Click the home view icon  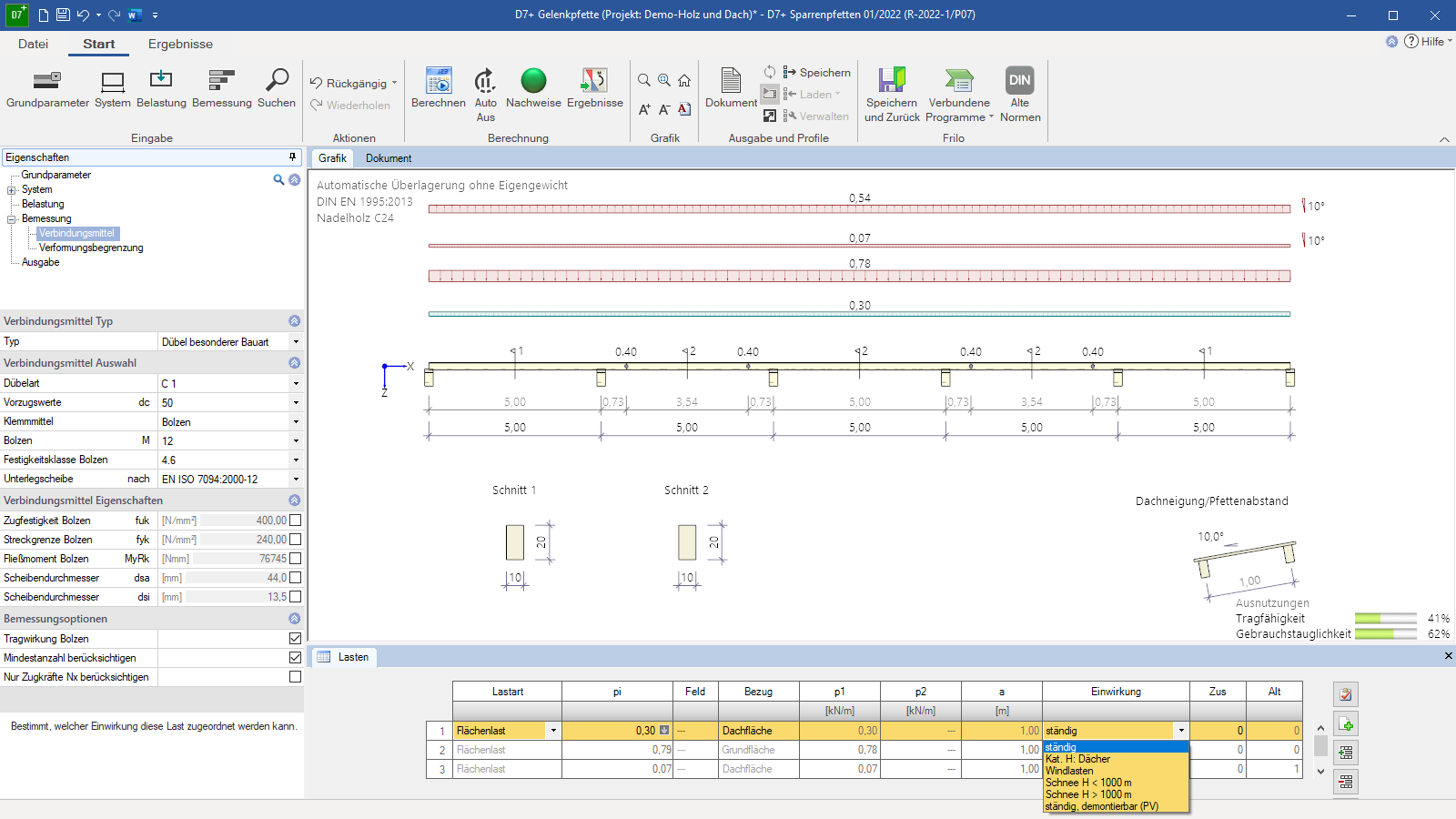684,80
